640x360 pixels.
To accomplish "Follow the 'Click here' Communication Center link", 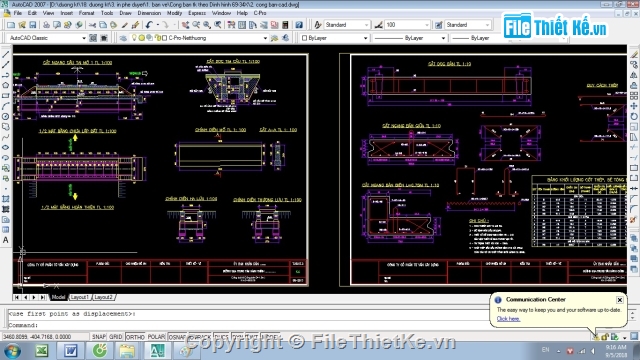I will click(508, 319).
